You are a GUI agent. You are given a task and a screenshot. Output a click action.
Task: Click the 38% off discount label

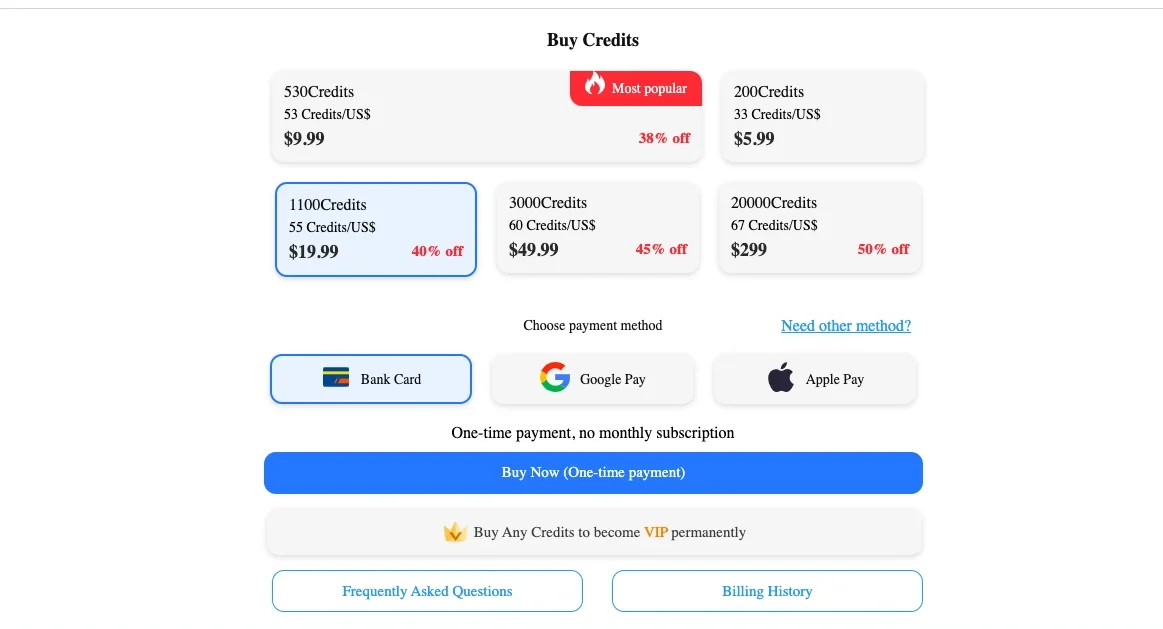[664, 138]
